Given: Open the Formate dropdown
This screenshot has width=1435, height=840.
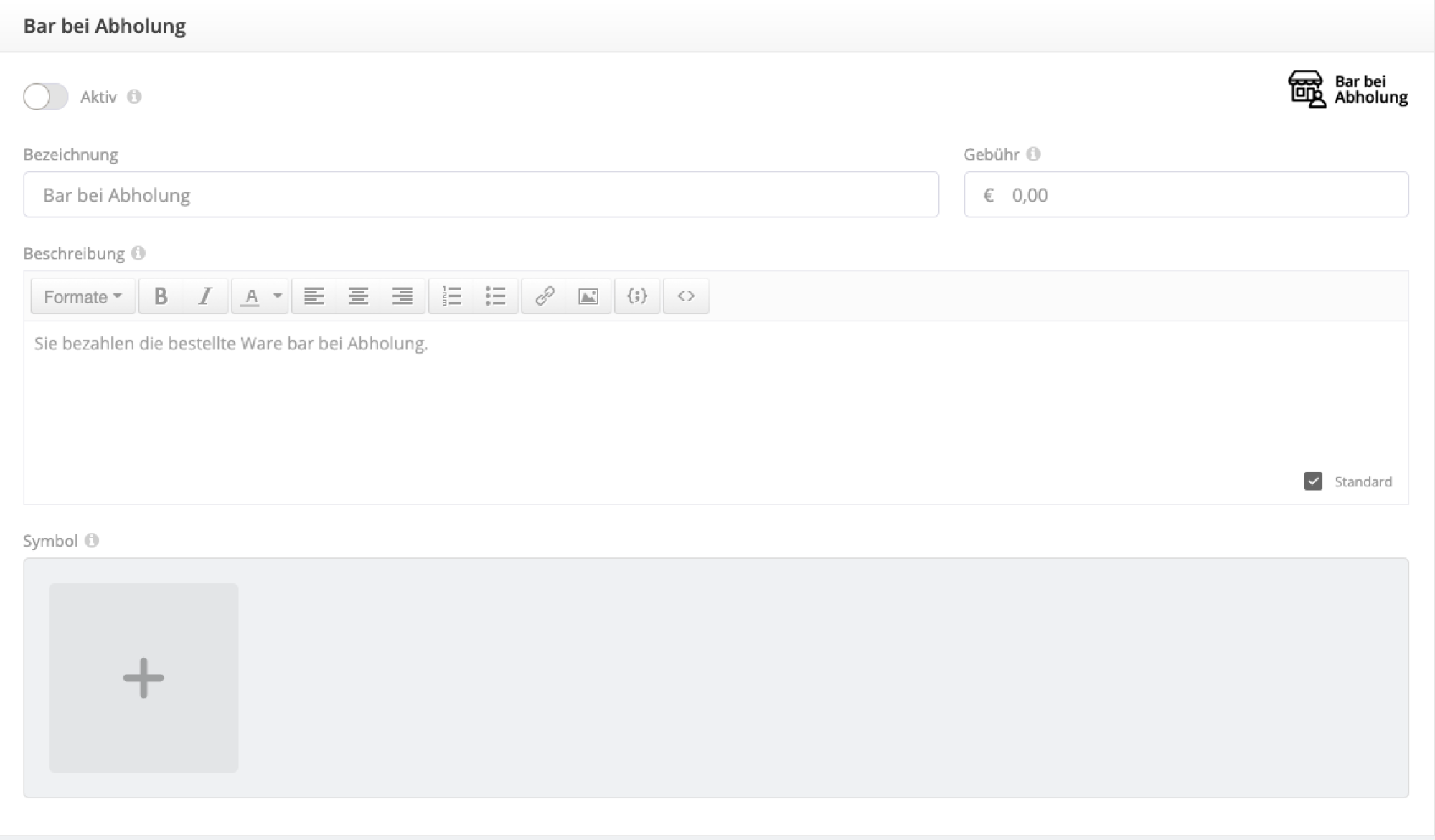Looking at the screenshot, I should coord(83,296).
